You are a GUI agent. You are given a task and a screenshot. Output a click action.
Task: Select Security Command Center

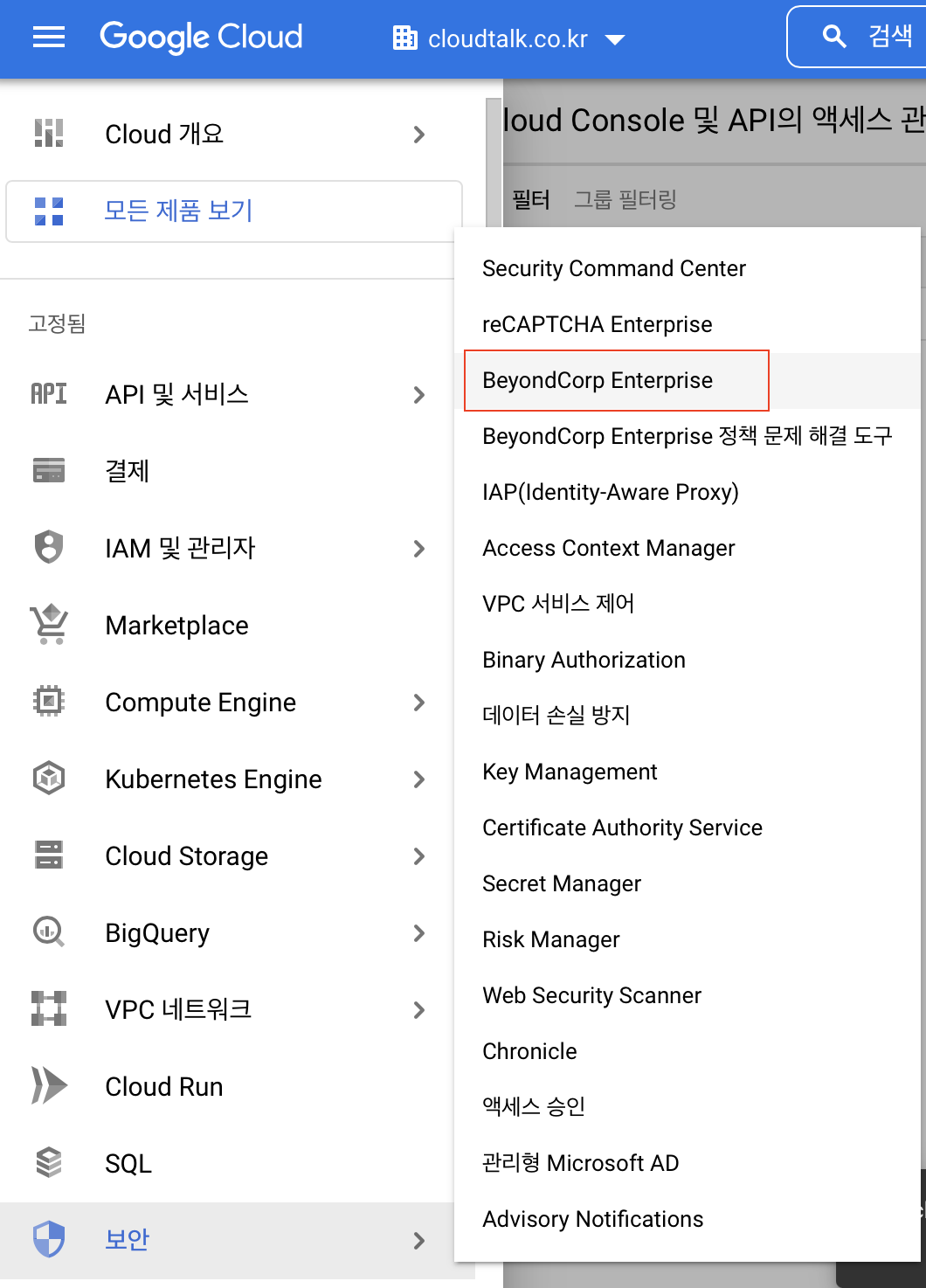[x=688, y=268]
